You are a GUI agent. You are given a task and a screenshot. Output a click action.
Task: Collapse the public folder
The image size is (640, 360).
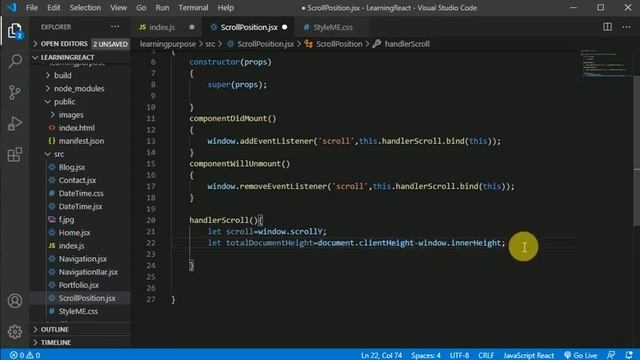(x=64, y=102)
